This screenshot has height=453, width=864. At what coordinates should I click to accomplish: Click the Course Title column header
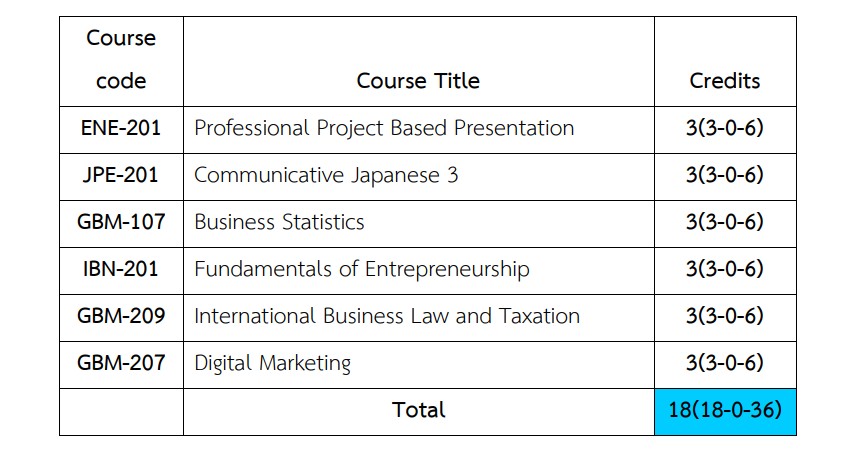(418, 81)
